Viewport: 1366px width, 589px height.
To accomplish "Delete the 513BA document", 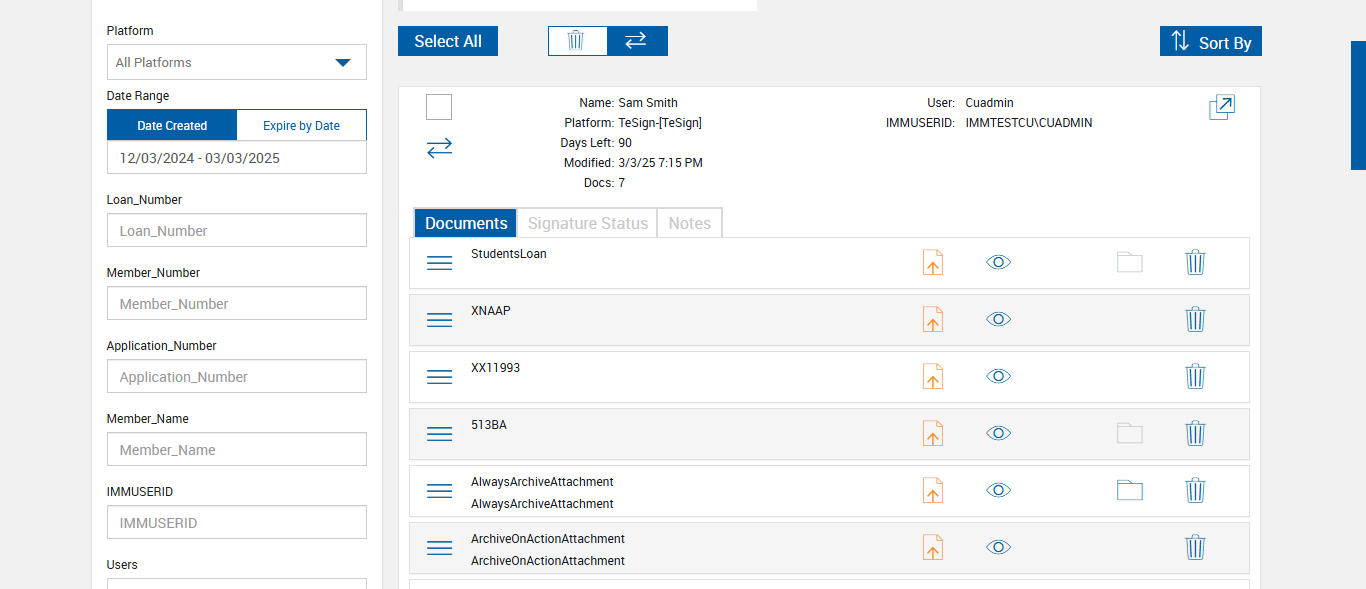I will [x=1195, y=434].
